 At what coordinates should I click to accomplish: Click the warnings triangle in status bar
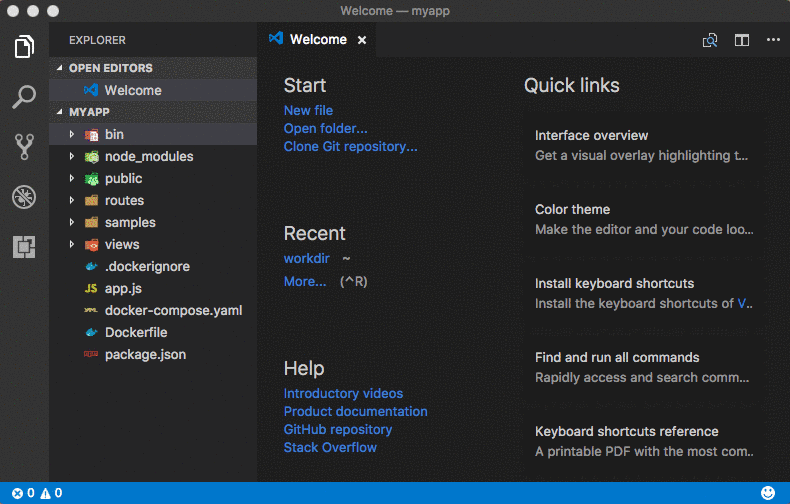pyautogui.click(x=45, y=493)
